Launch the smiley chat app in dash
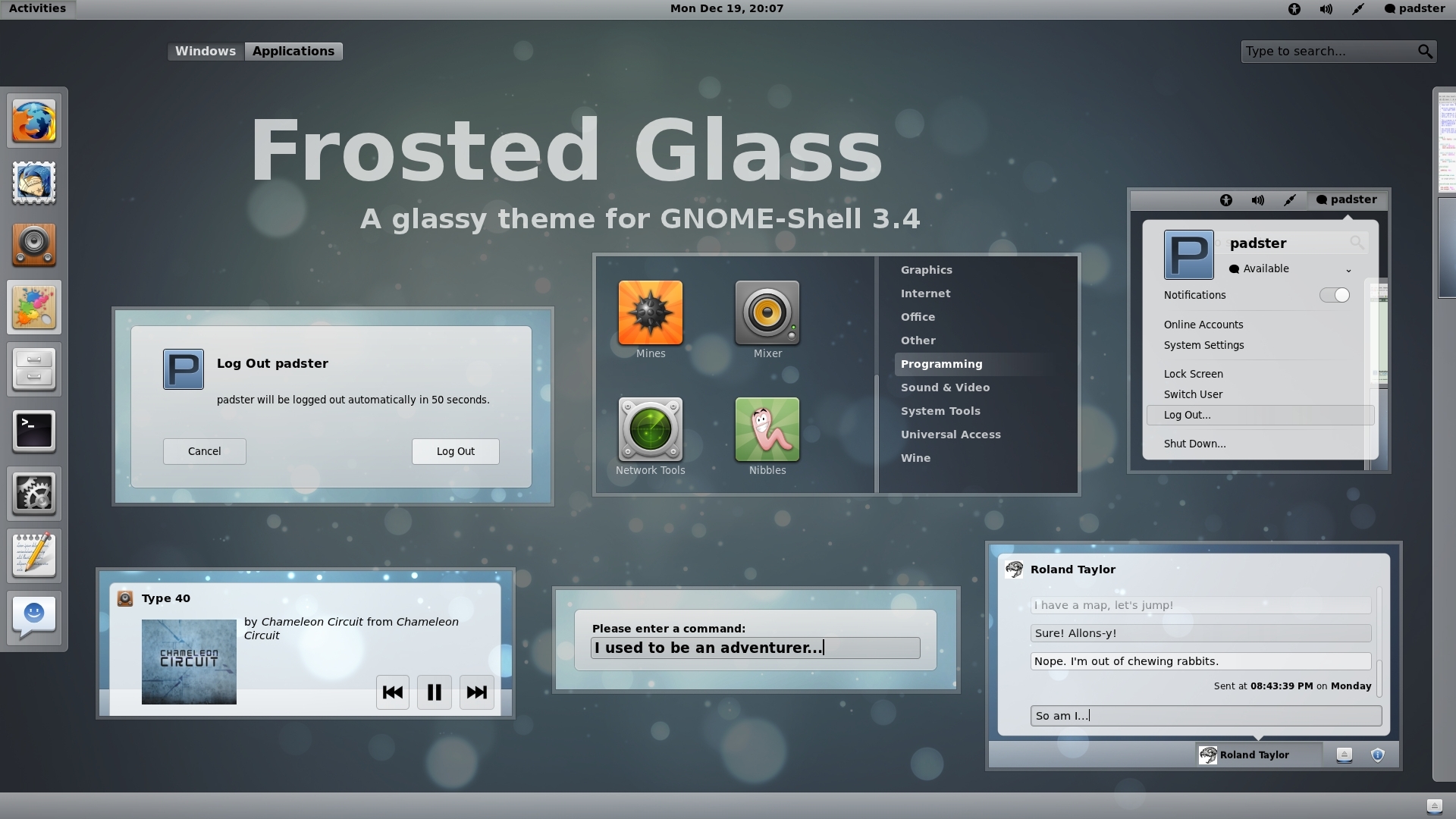 [x=34, y=618]
